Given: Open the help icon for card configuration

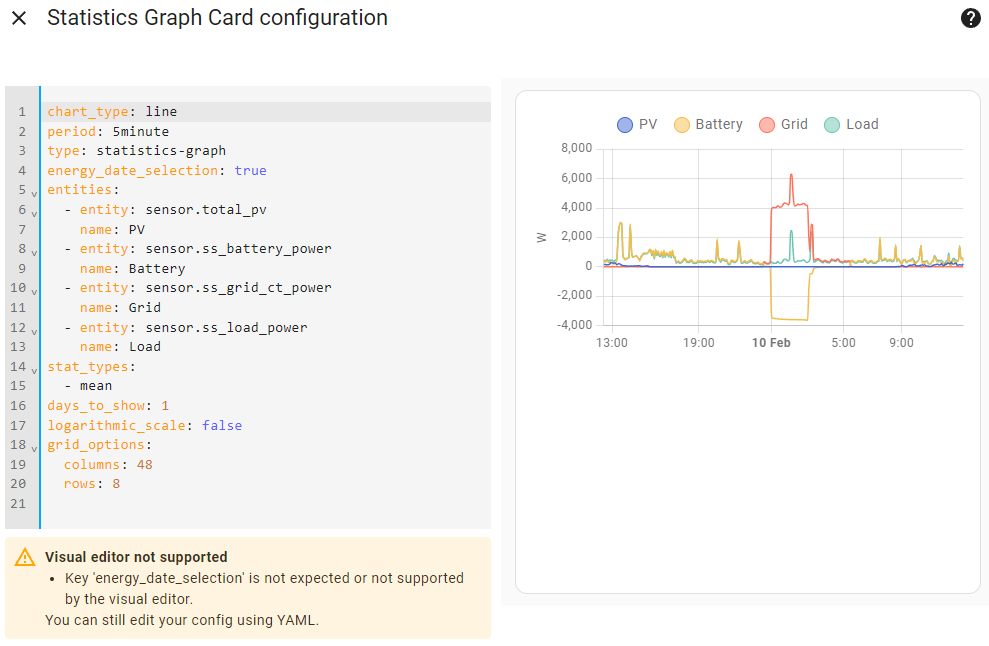Looking at the screenshot, I should pos(970,18).
